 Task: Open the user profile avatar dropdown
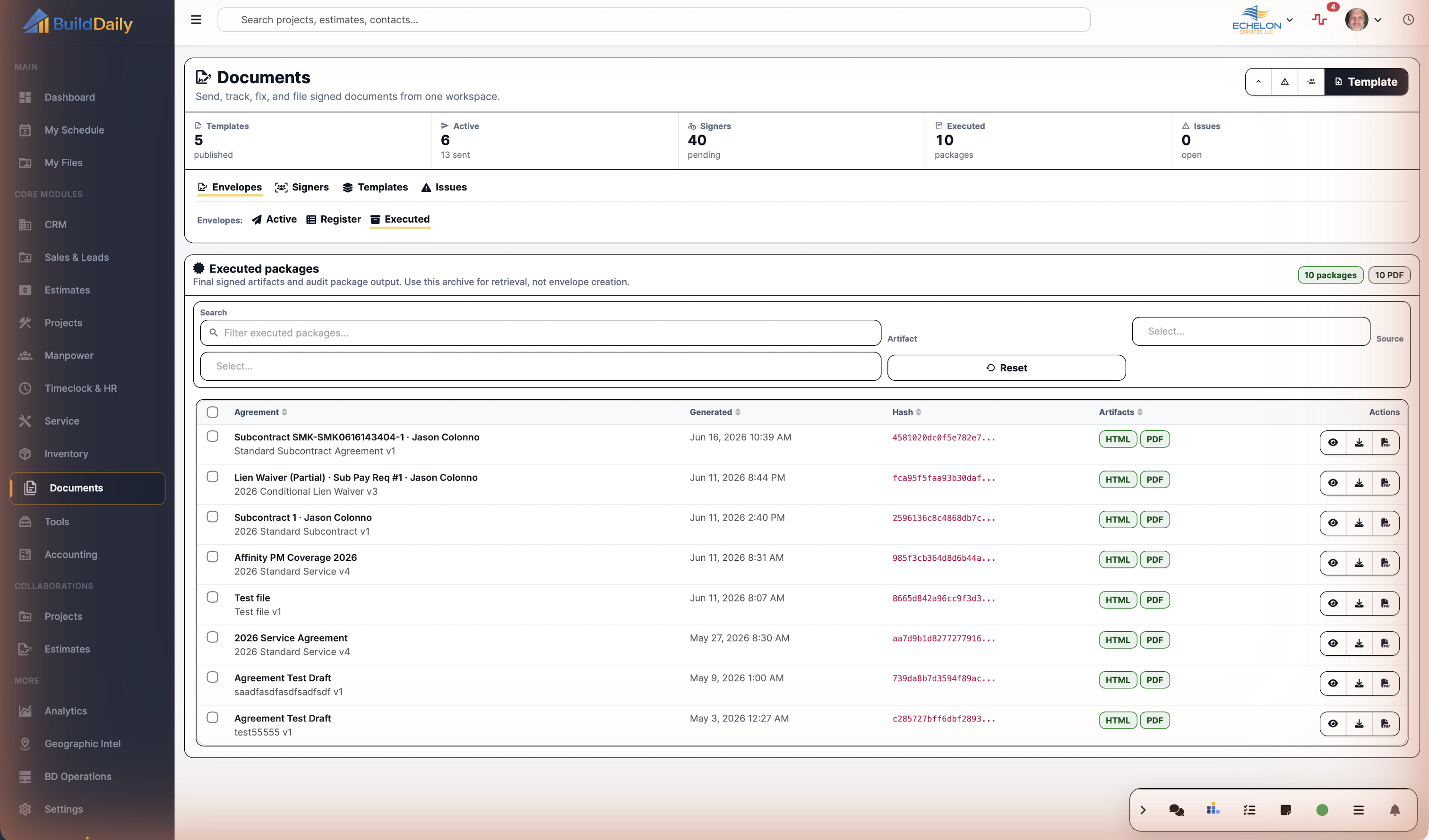tap(1363, 20)
